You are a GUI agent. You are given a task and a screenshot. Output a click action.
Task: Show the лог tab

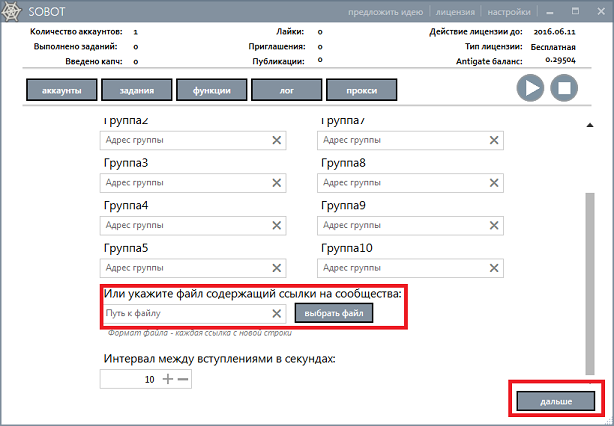[286, 91]
